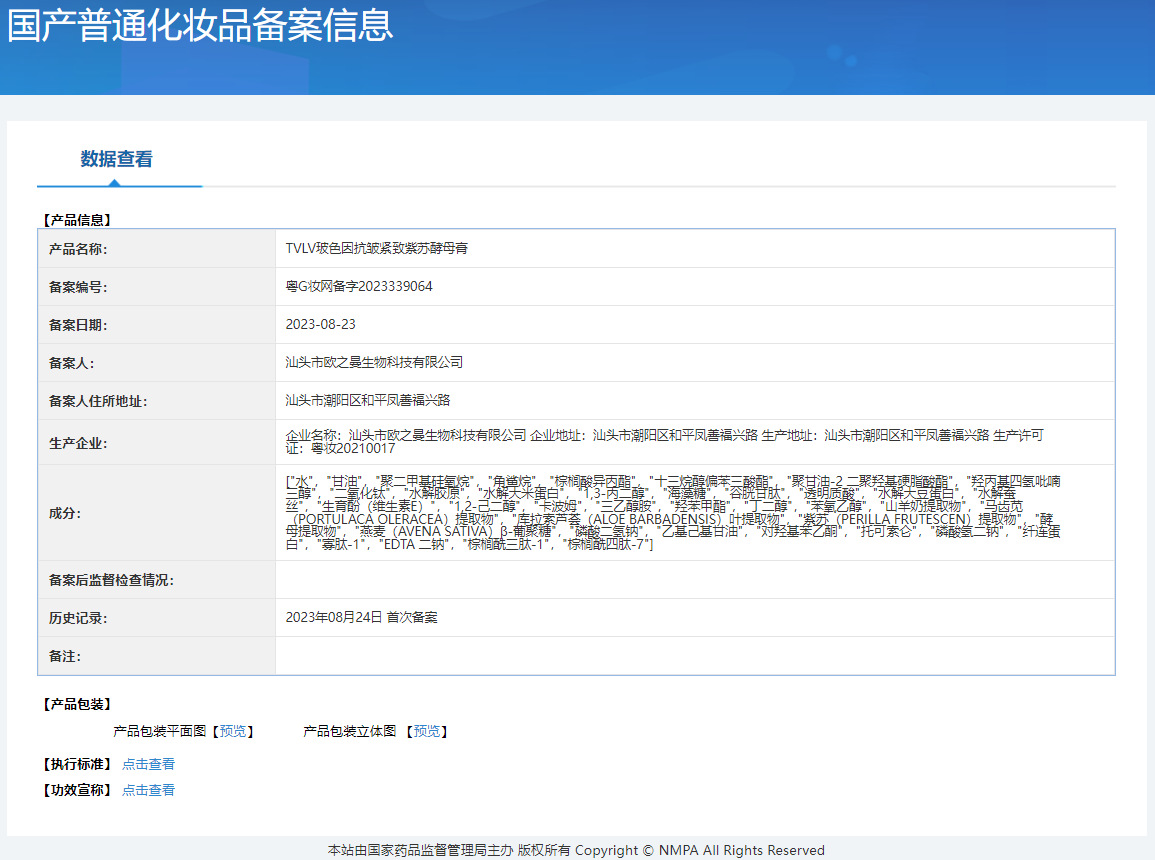Click the 生产企业 row label
This screenshot has width=1155, height=860.
78,443
